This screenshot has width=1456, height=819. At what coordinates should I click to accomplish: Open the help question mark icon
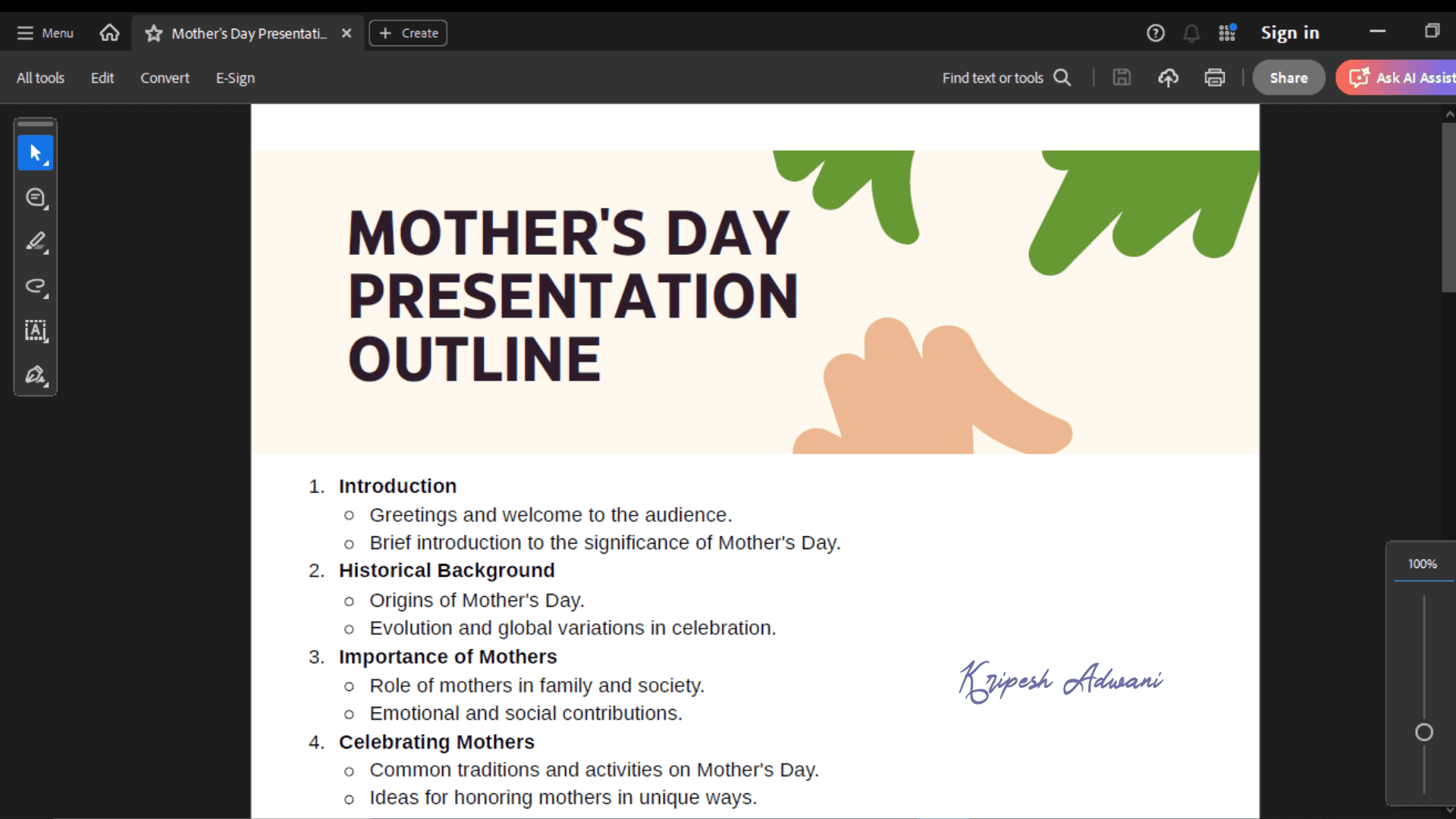point(1155,33)
